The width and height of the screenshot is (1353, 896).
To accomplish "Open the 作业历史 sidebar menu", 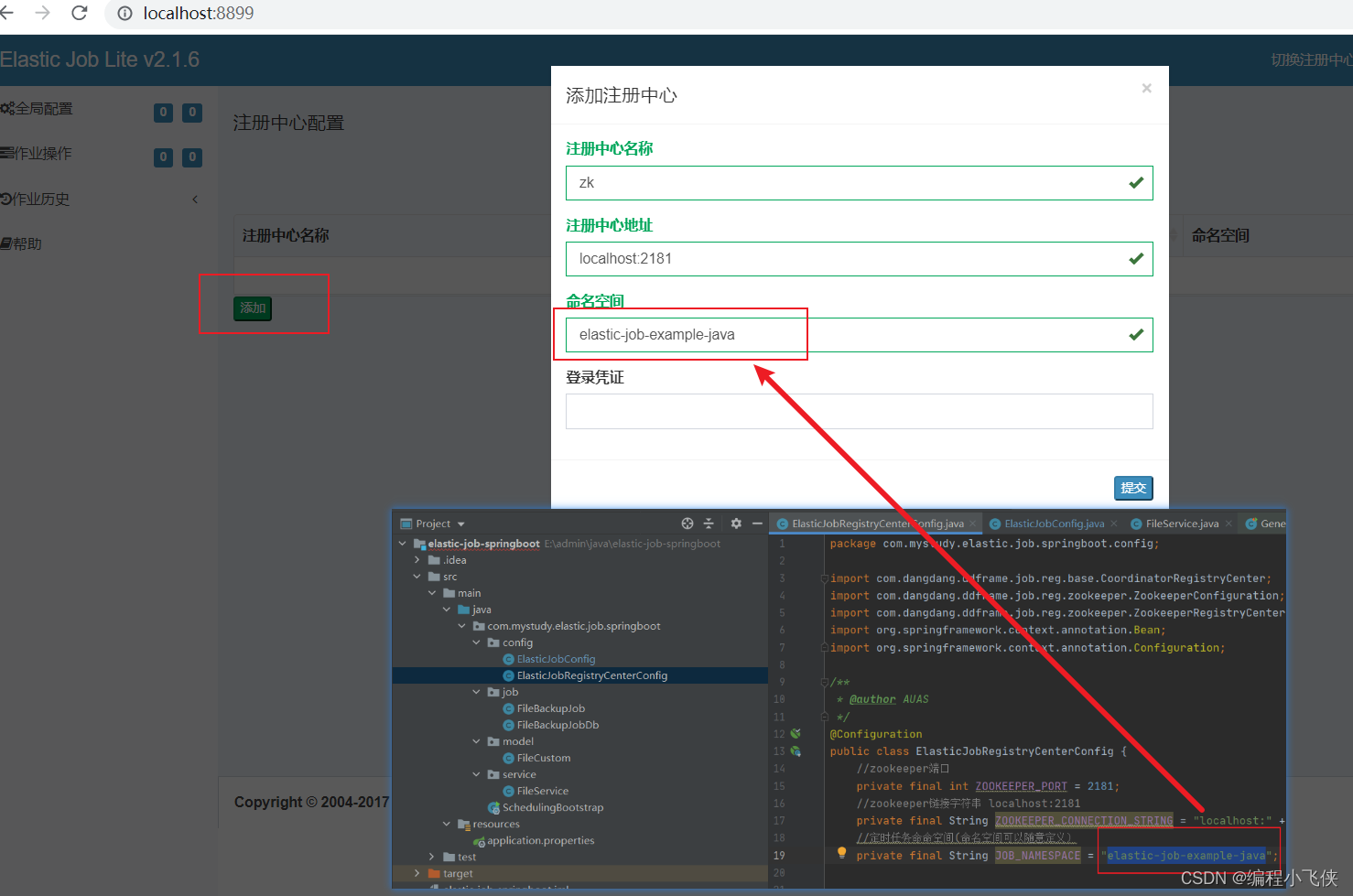I will coord(35,199).
